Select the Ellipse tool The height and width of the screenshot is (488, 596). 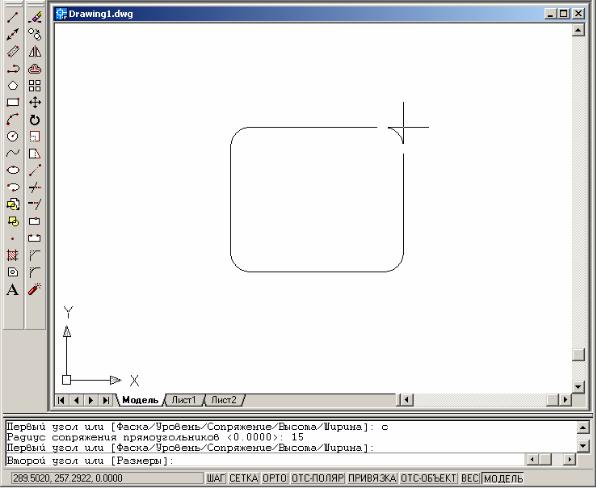point(13,170)
